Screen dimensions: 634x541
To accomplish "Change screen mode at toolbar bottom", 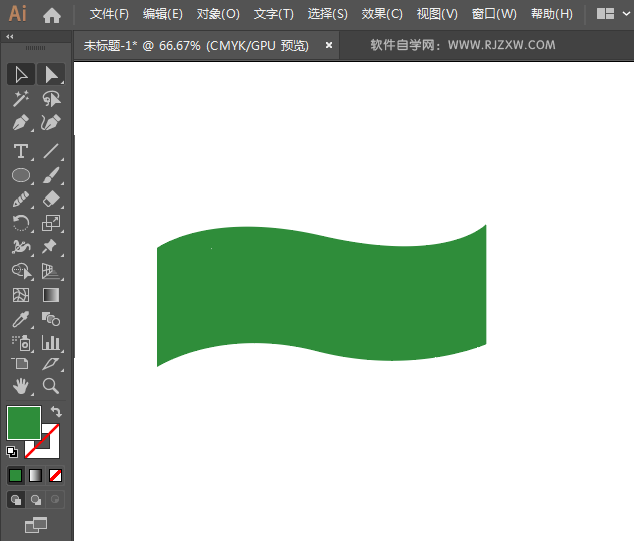I will coord(36,525).
